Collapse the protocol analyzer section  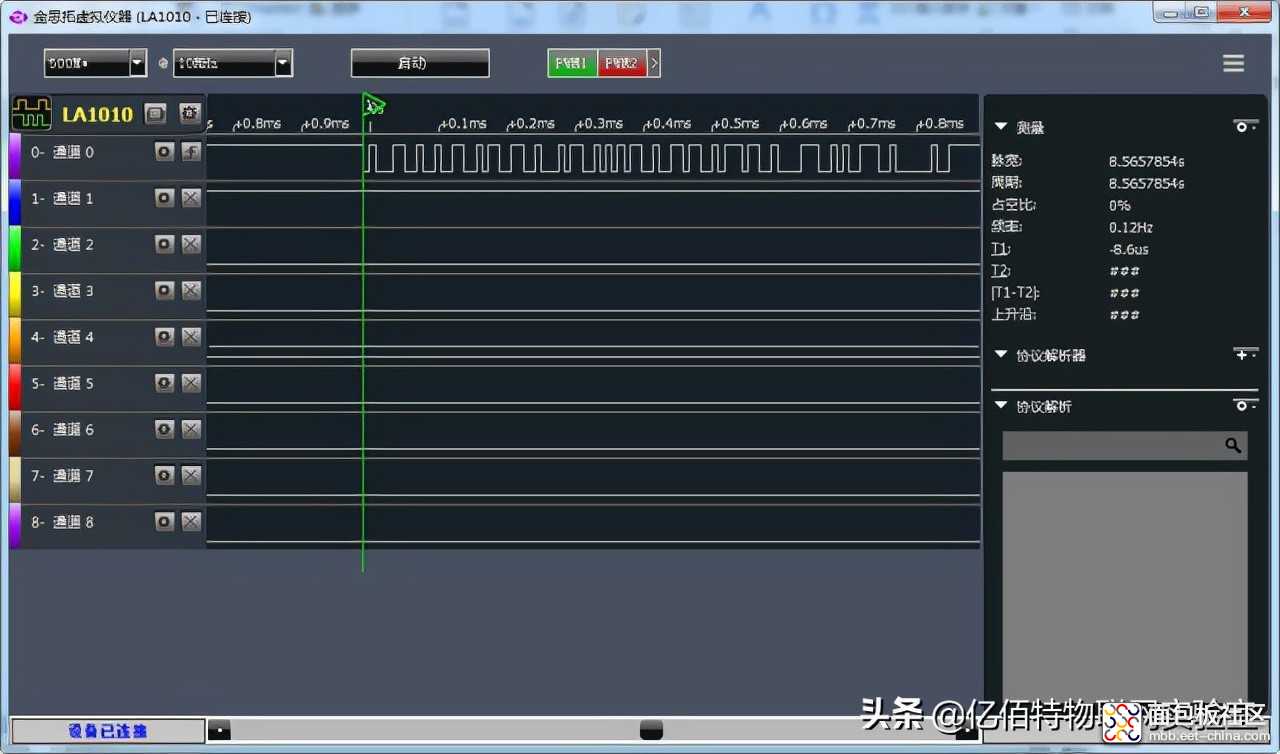click(x=1000, y=355)
